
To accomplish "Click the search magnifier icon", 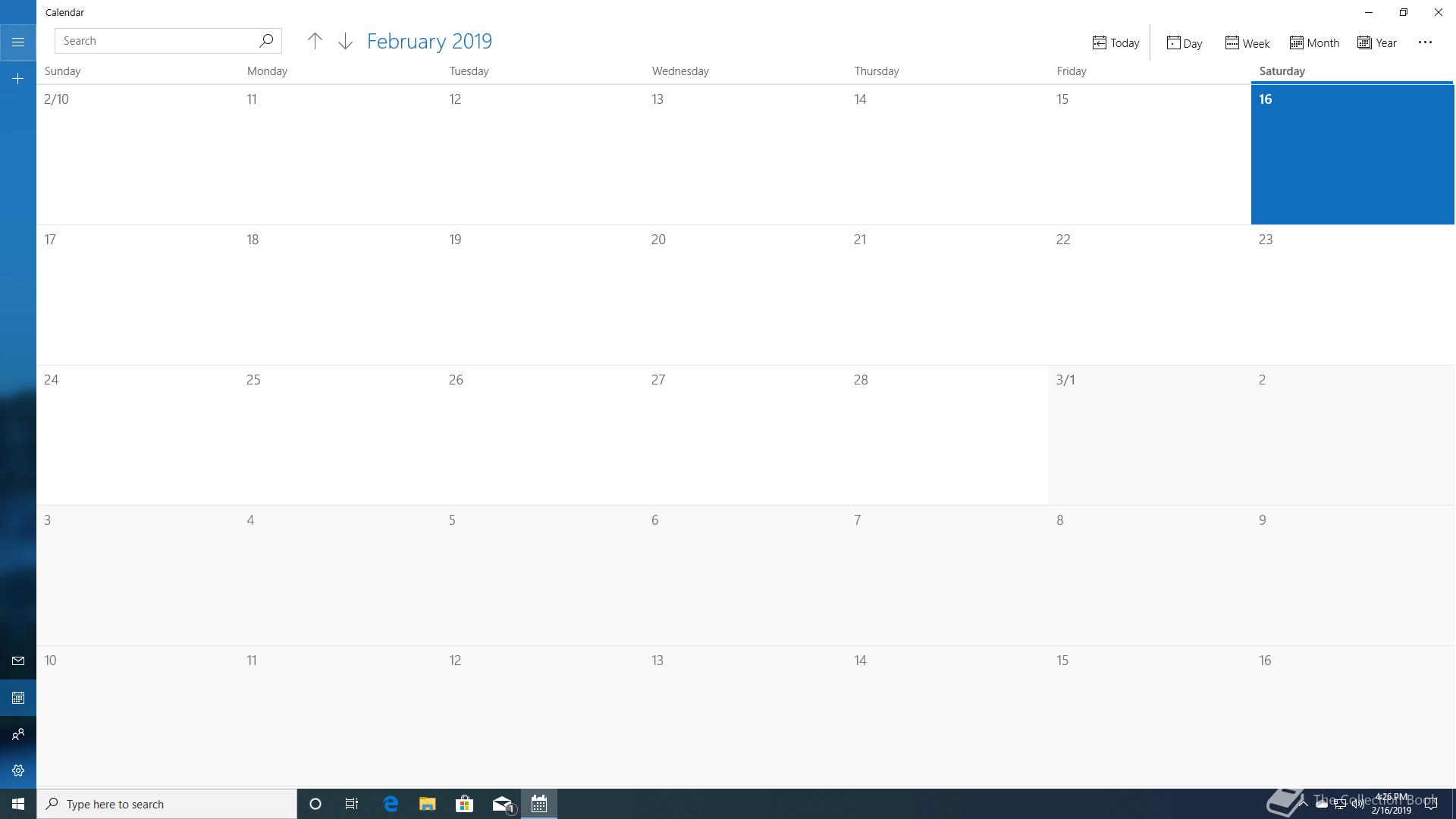I will (x=266, y=41).
